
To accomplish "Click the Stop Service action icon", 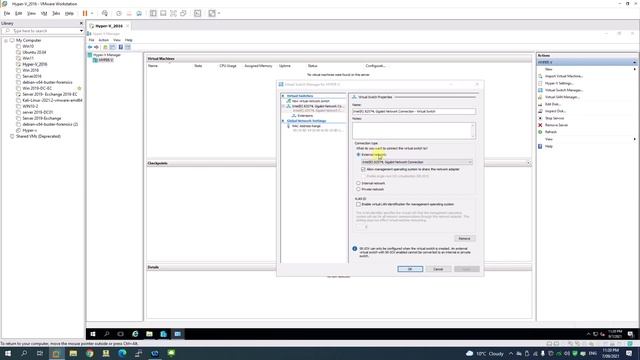I will tap(540, 118).
